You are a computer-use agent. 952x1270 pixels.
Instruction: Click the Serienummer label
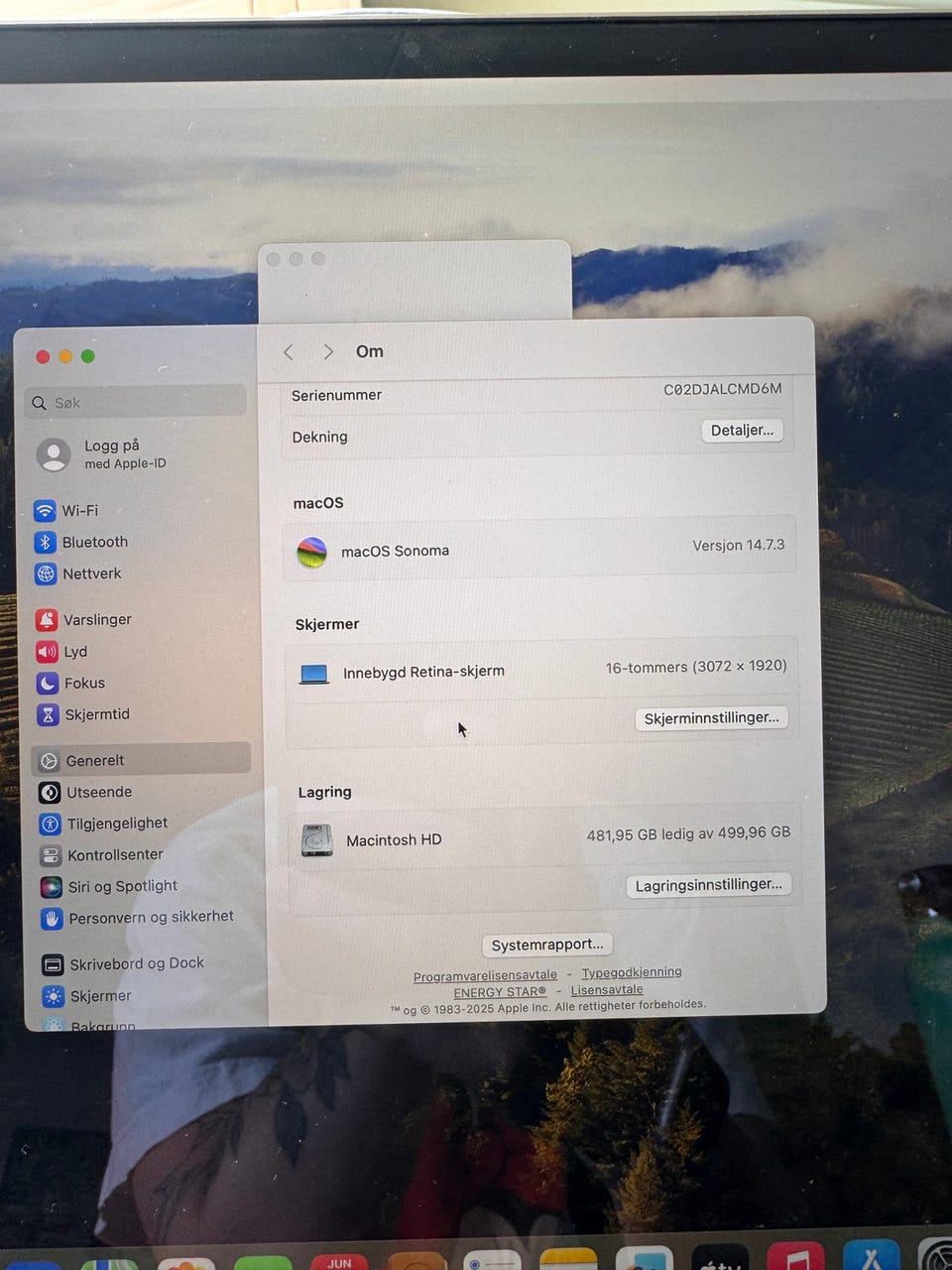tap(336, 395)
